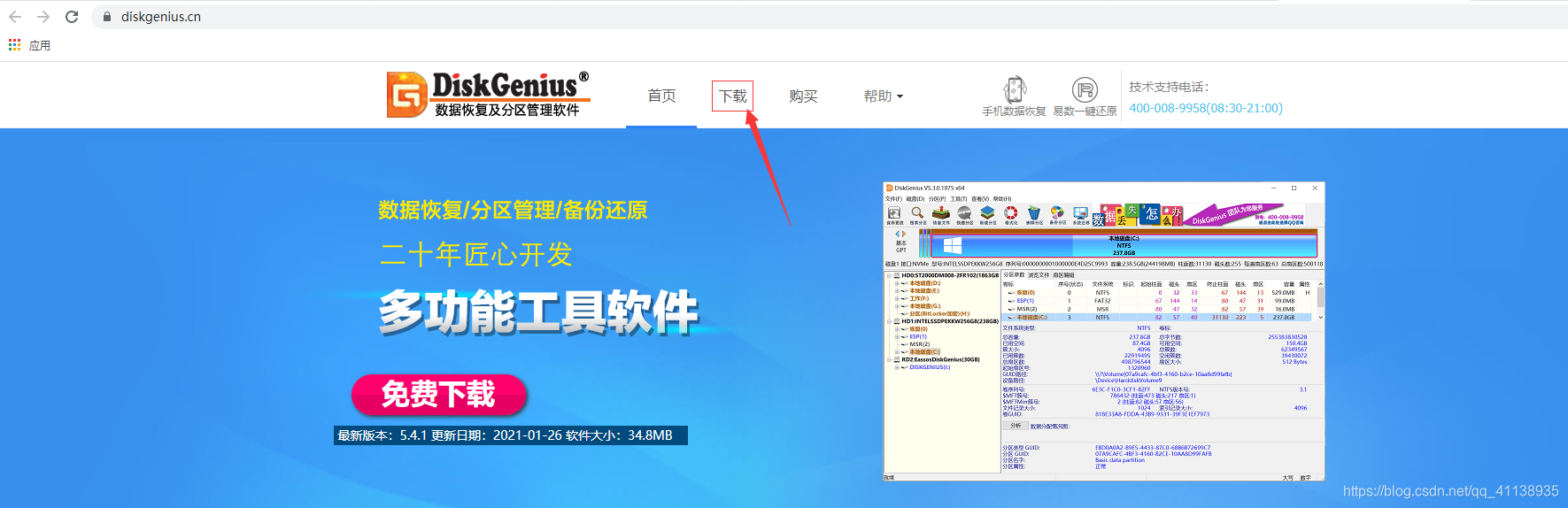This screenshot has width=1568, height=508.
Task: Reload the page with the refresh icon
Action: pyautogui.click(x=72, y=17)
